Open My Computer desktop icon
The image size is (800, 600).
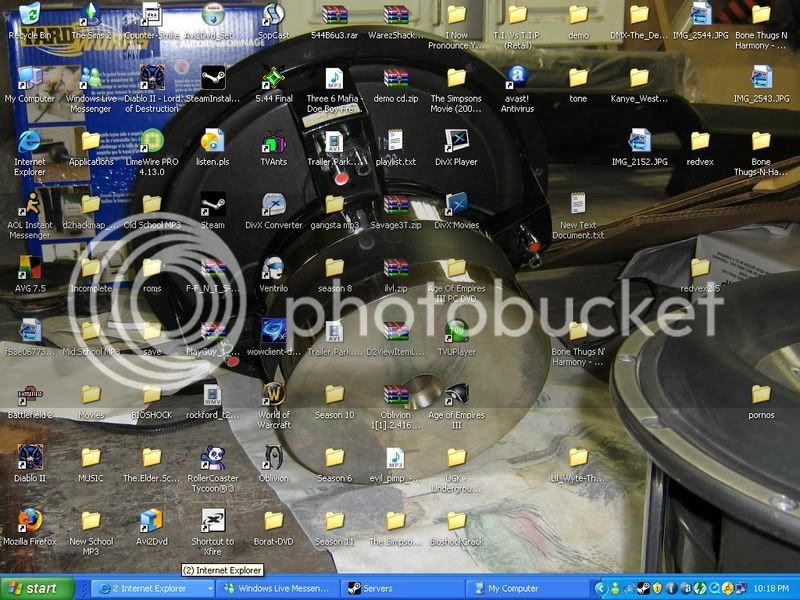30,78
